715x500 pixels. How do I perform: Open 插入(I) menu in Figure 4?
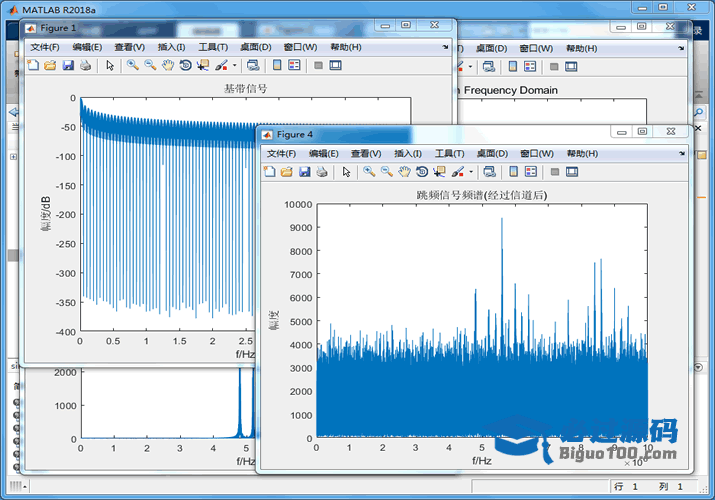click(x=408, y=154)
